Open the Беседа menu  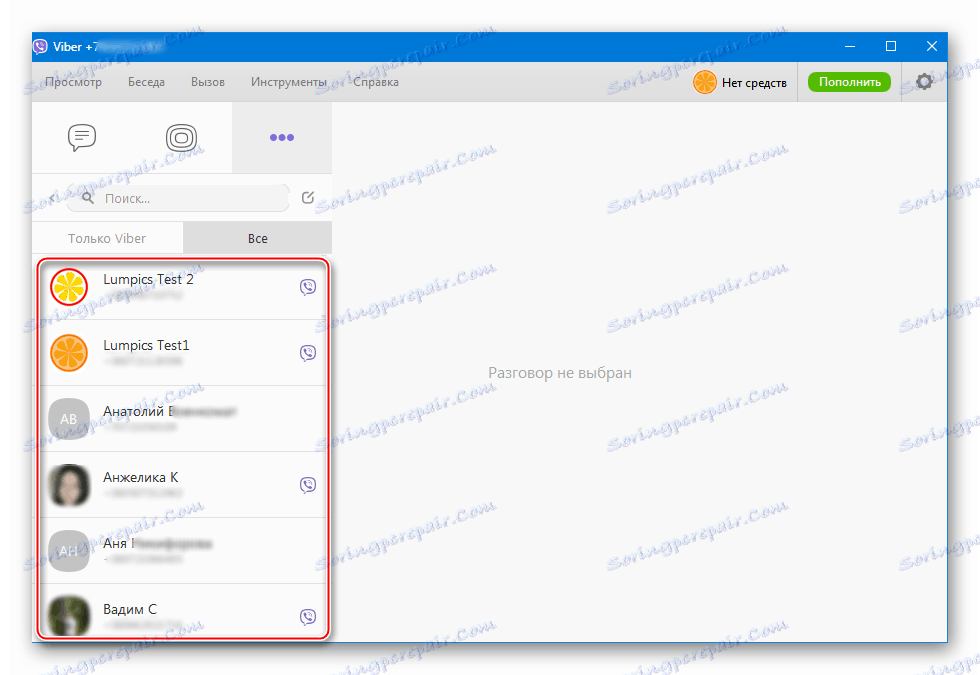146,82
